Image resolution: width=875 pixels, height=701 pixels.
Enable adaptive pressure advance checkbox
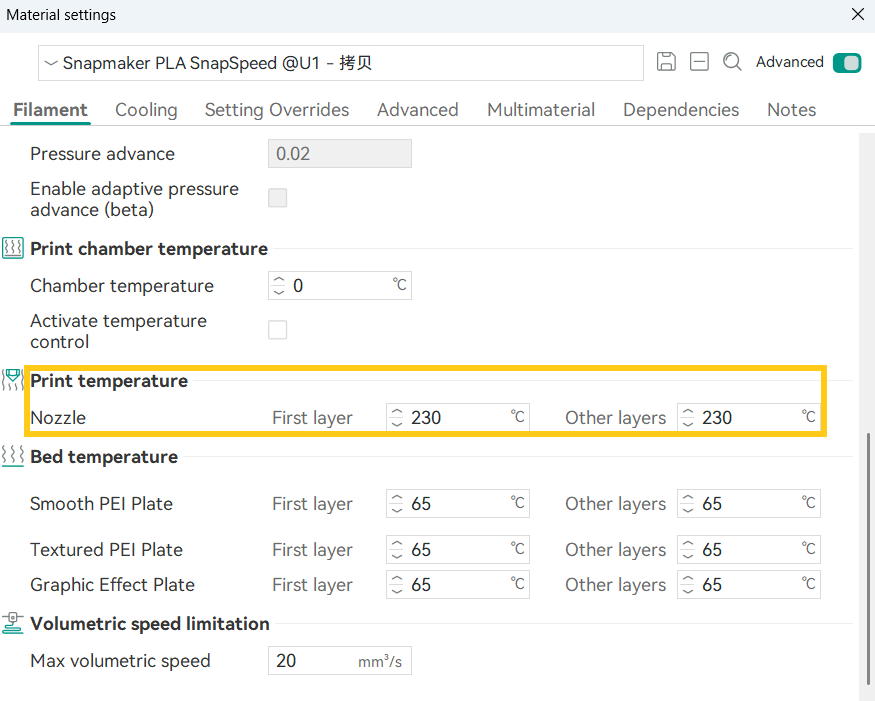[x=277, y=198]
